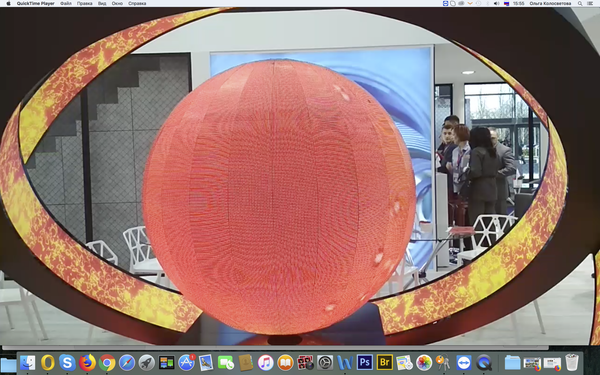This screenshot has width=600, height=375.
Task: Launch Skype from the Dock
Action: click(67, 362)
